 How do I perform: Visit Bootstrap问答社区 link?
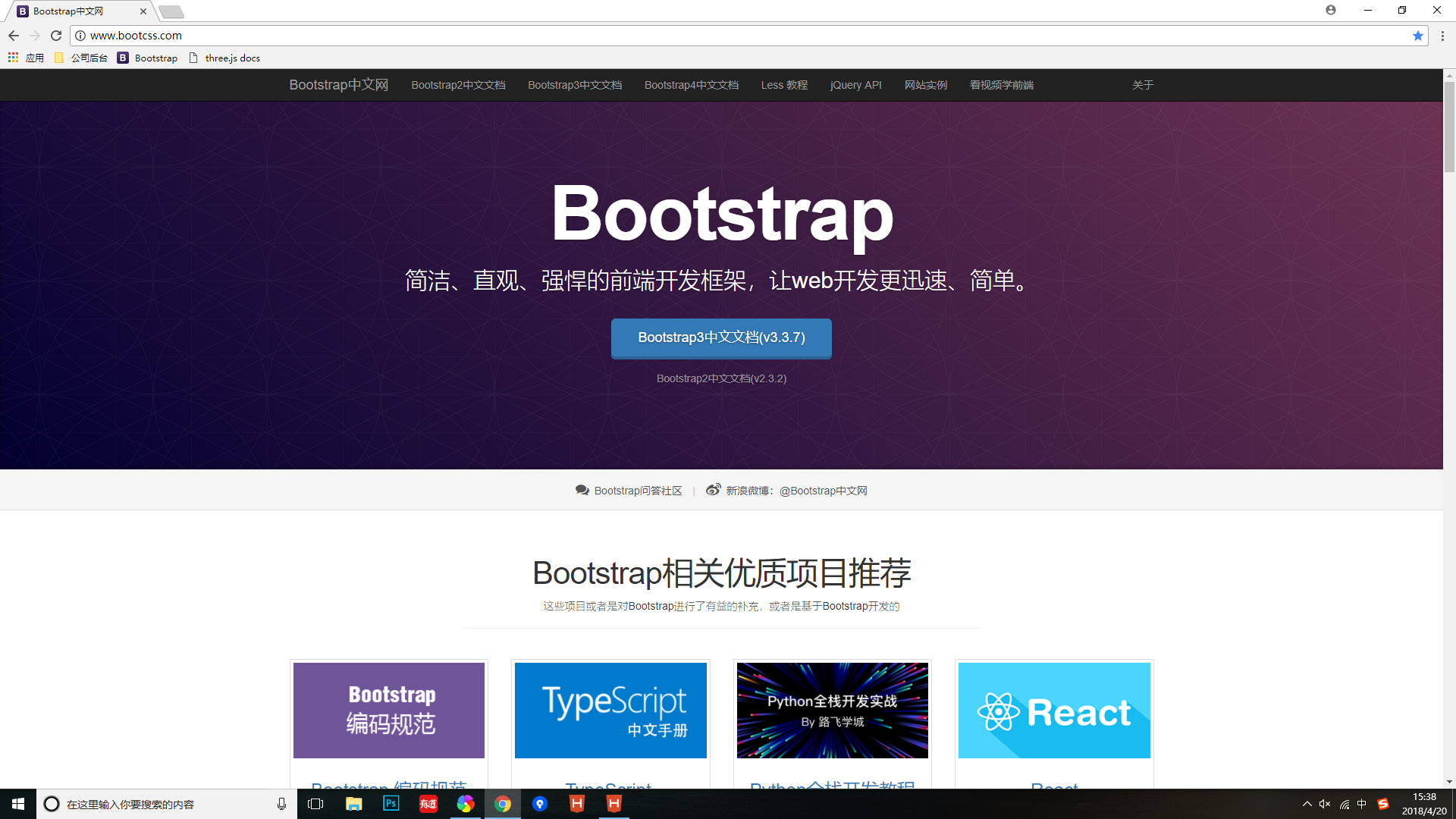(638, 491)
